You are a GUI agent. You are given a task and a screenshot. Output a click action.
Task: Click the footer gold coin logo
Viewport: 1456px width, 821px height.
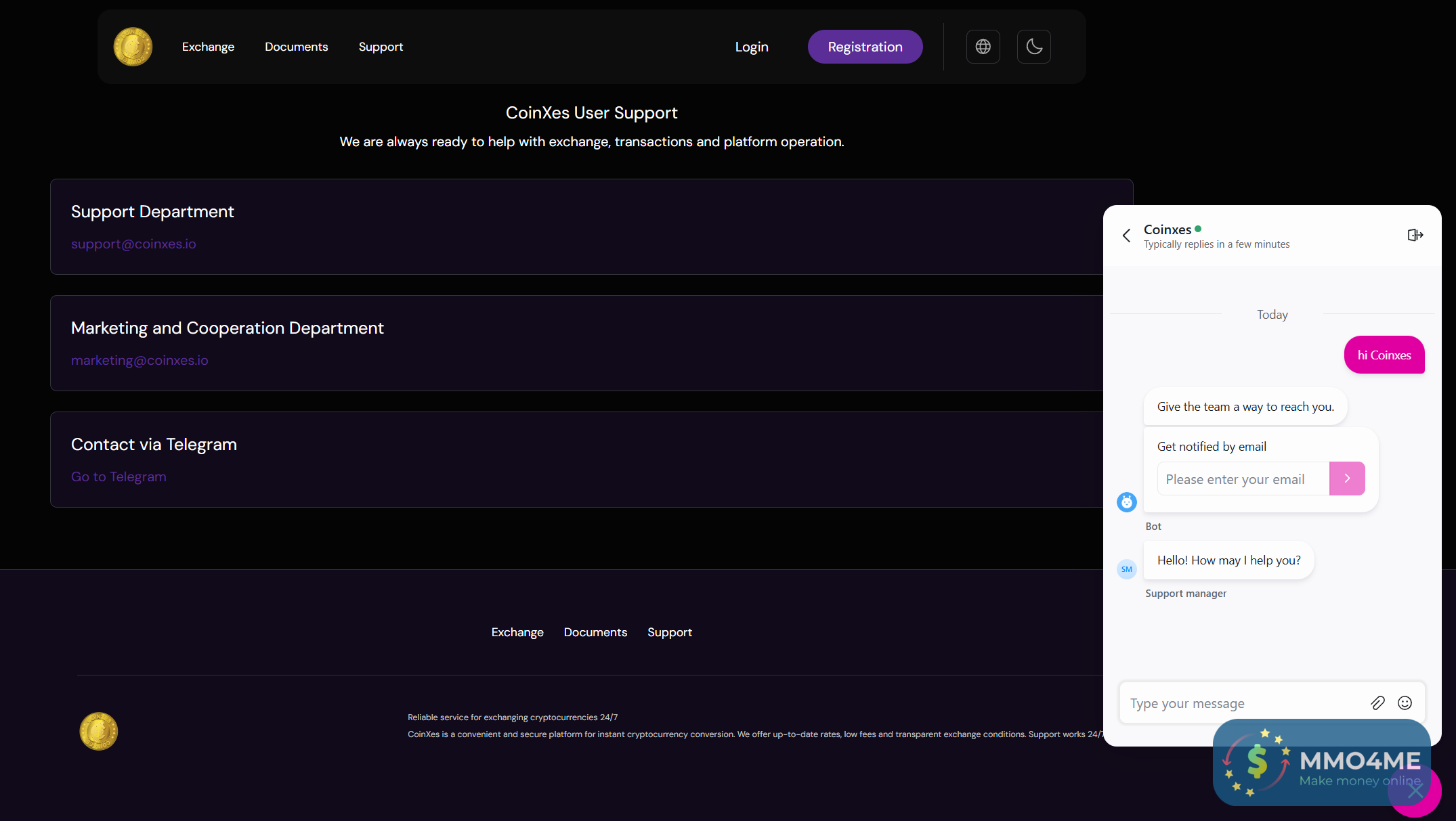(x=99, y=731)
